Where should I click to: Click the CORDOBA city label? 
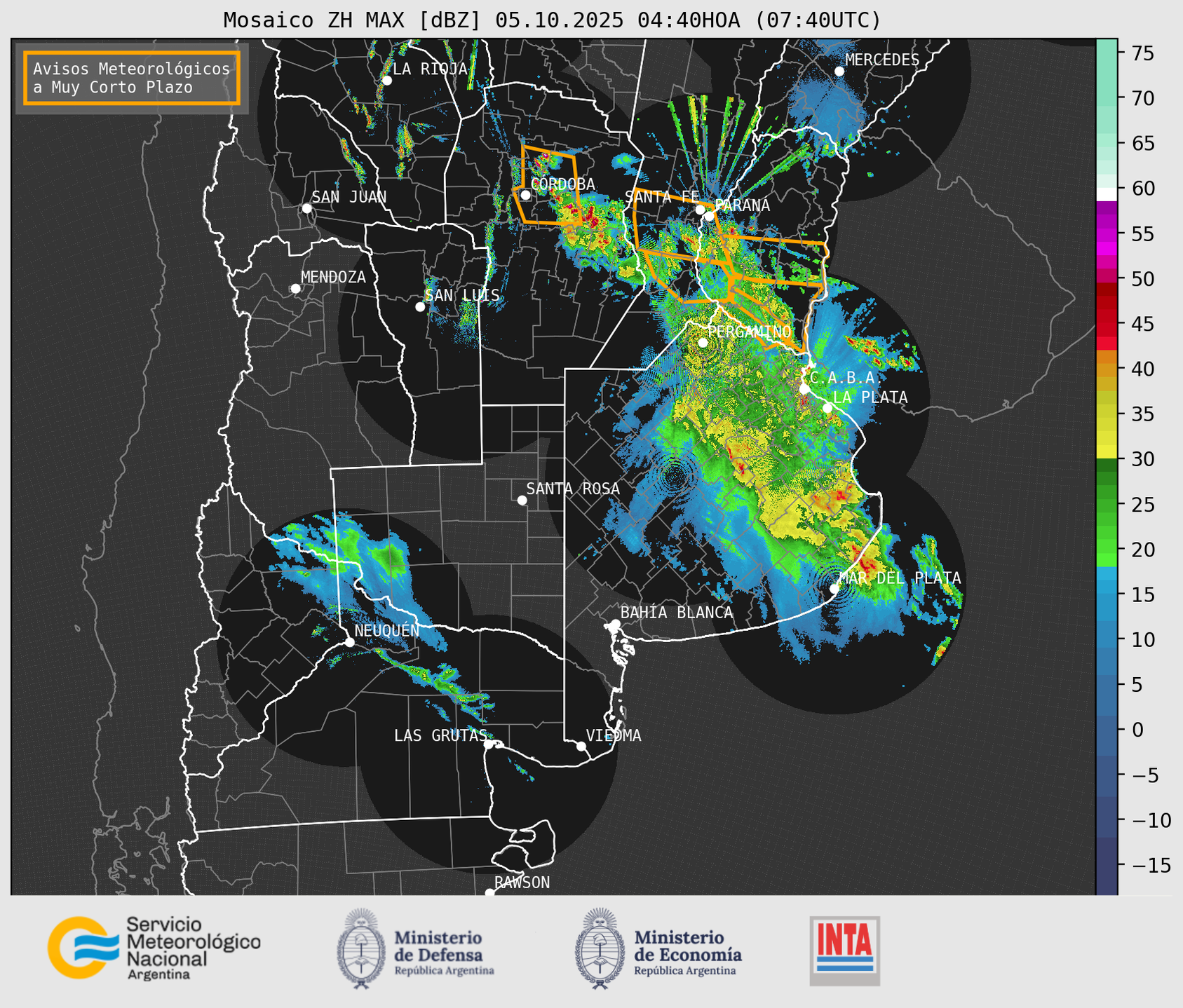point(562,184)
